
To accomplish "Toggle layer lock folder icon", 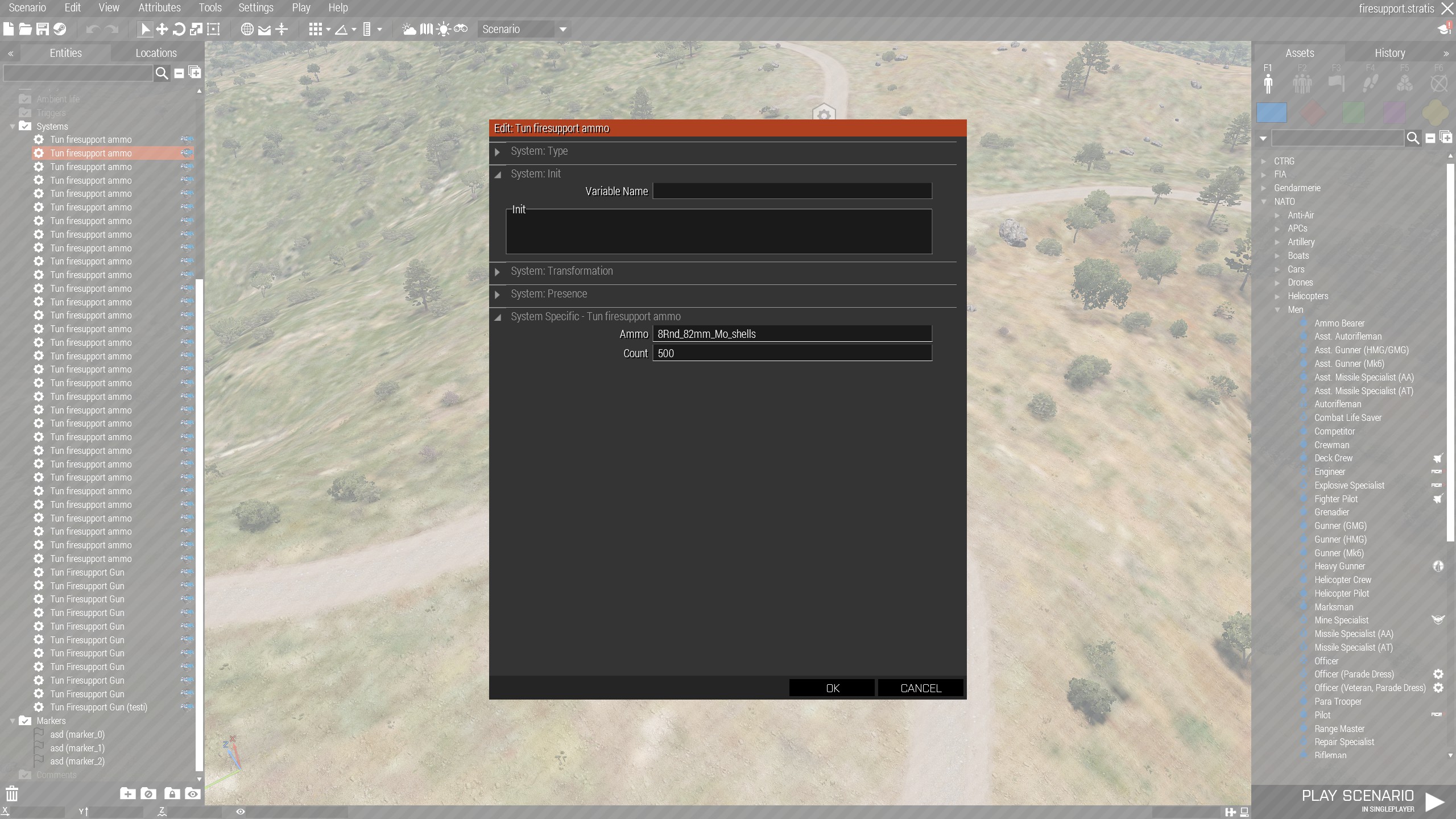I will pyautogui.click(x=172, y=793).
